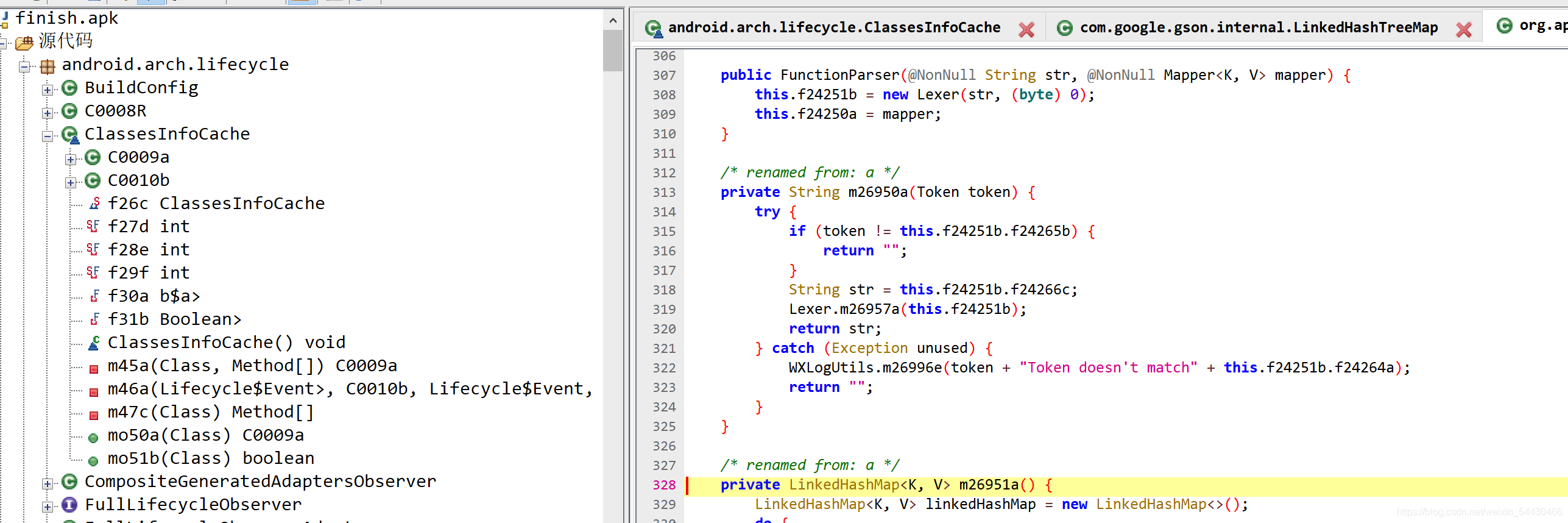This screenshot has height=523, width=1568.
Task: Close the ClassesInfoCache tab
Action: coord(1026,29)
